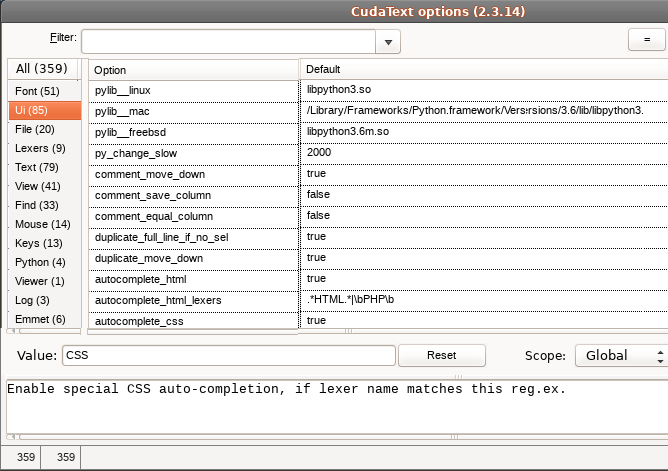
Task: Select the Text (79) category
Action: [44, 167]
